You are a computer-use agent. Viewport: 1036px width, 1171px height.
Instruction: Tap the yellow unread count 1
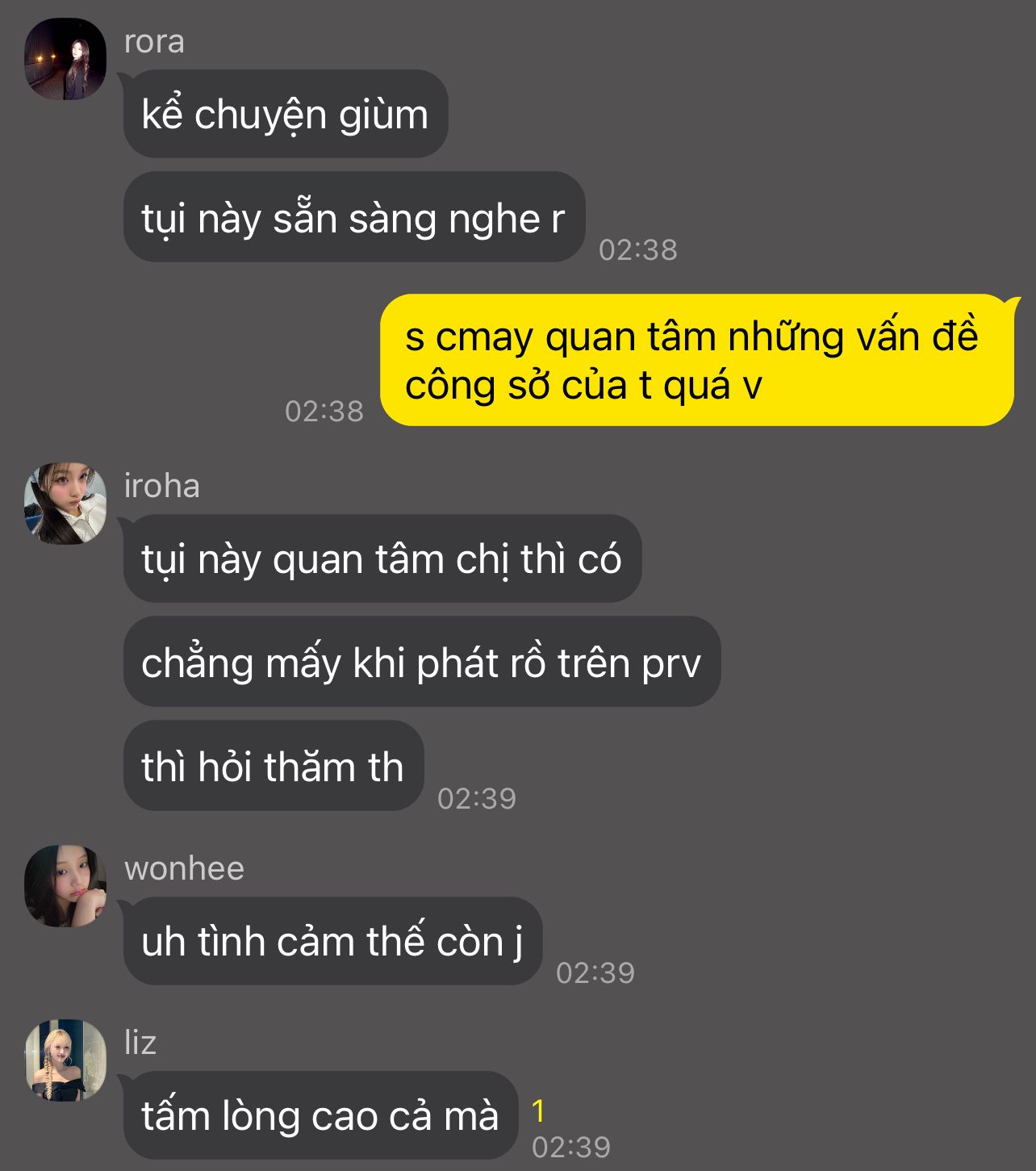pos(538,1112)
